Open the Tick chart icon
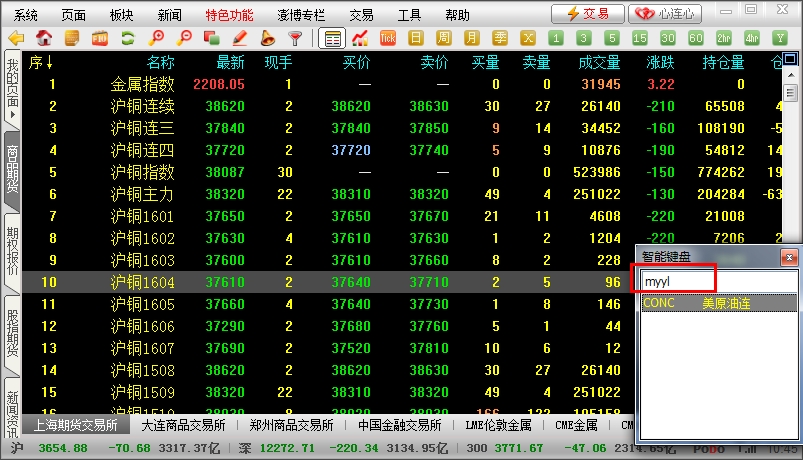The image size is (803, 460). point(389,38)
